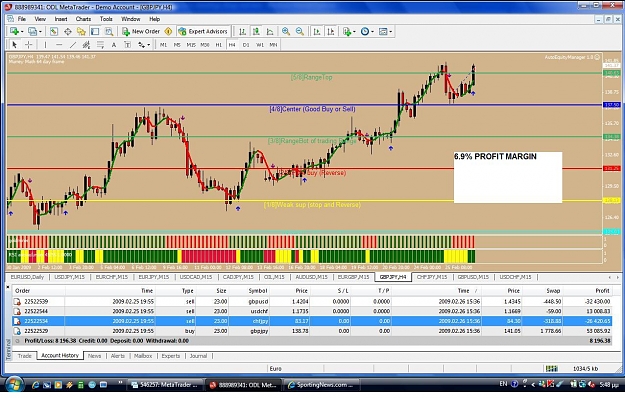Open the Trade tab in Terminal
This screenshot has height=398, width=625.
[x=24, y=356]
